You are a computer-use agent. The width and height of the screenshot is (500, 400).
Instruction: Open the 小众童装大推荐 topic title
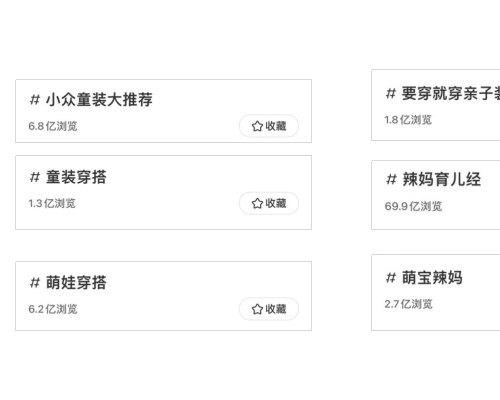tap(99, 99)
